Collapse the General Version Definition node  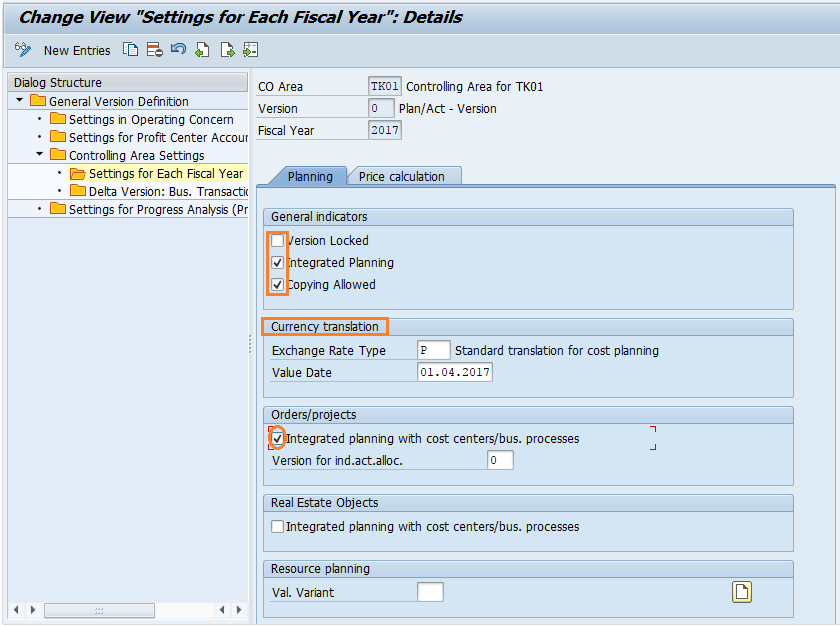[18, 101]
